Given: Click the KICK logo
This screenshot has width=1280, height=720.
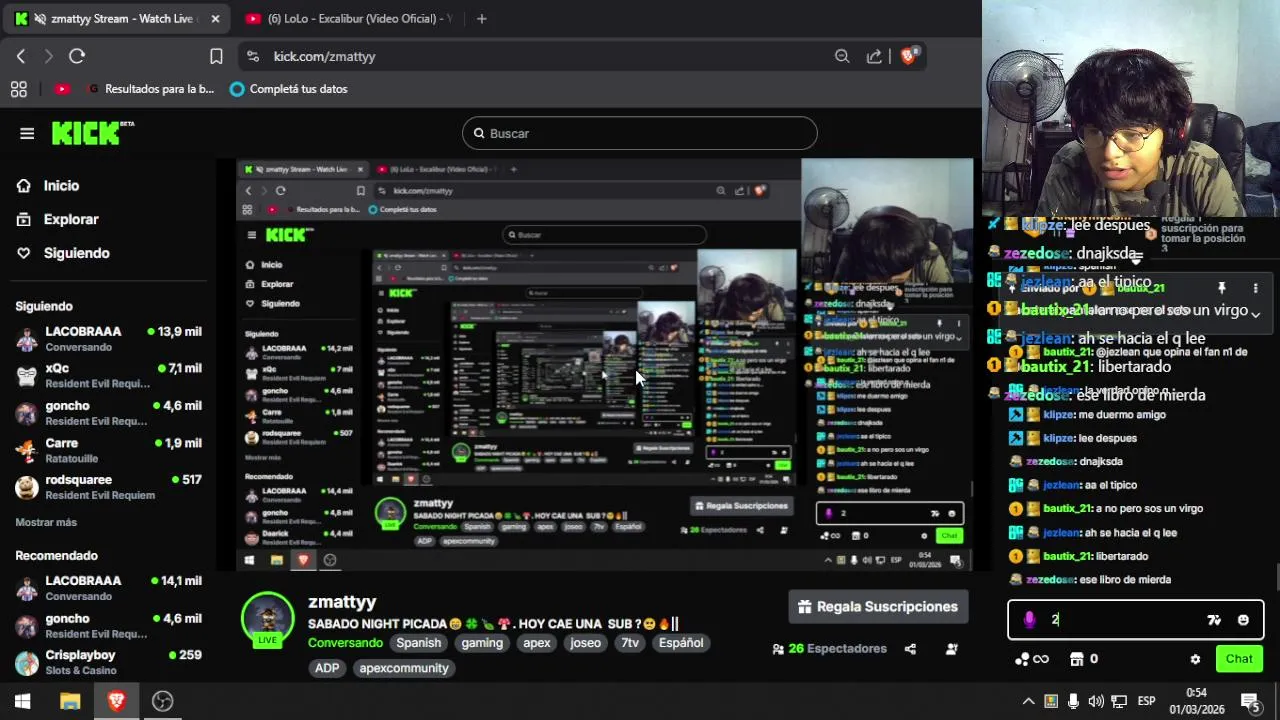Looking at the screenshot, I should point(92,133).
